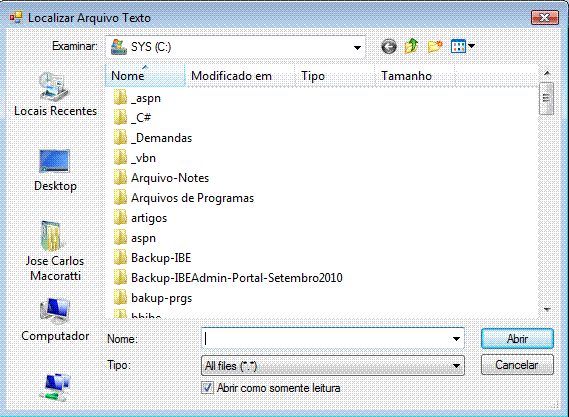Go back with the round back arrow icon
The width and height of the screenshot is (569, 417).
point(389,46)
